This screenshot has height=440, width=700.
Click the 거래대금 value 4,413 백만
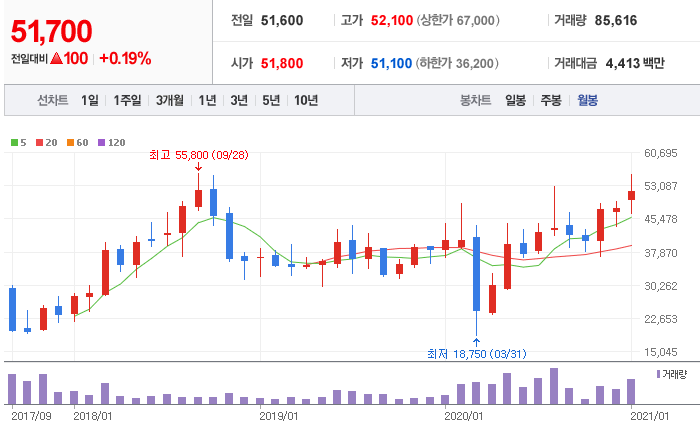(x=635, y=63)
